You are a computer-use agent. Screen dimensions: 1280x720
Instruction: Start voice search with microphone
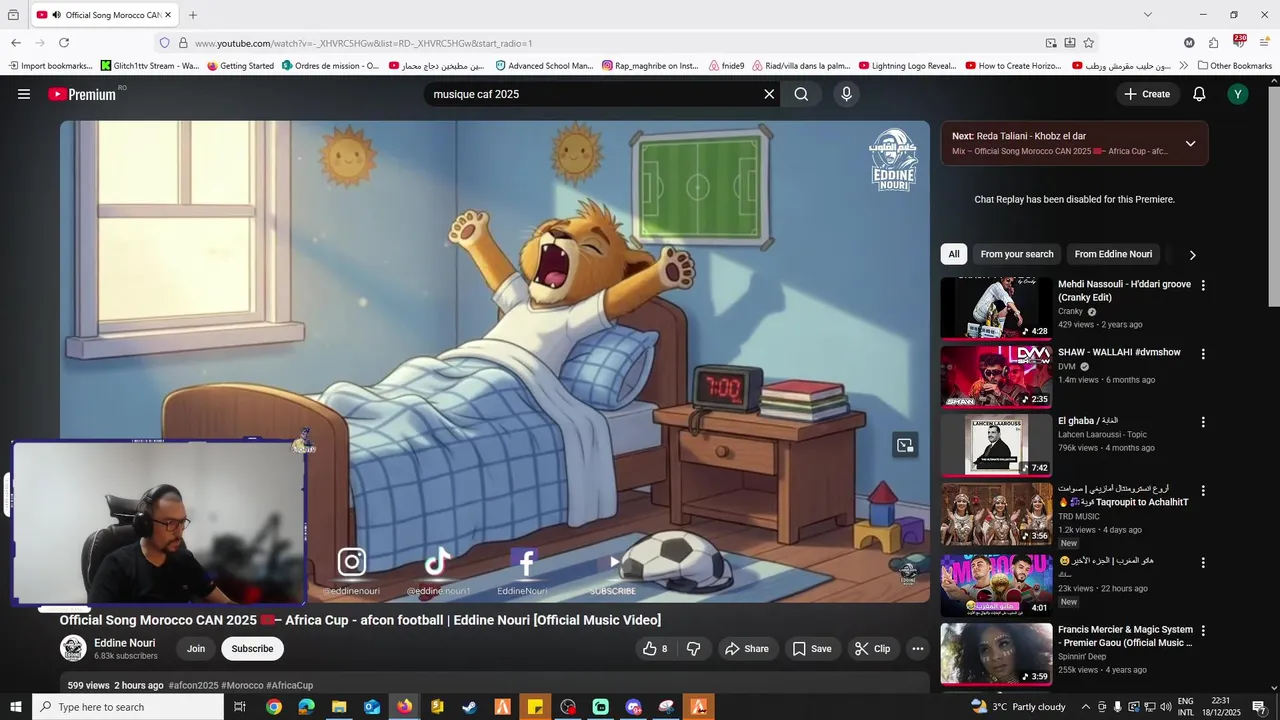pos(846,94)
